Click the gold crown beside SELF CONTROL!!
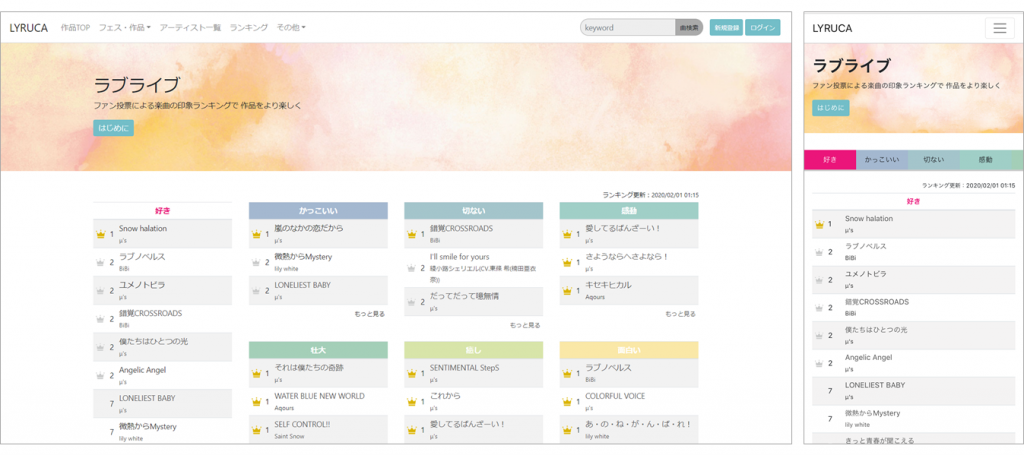 [x=256, y=430]
